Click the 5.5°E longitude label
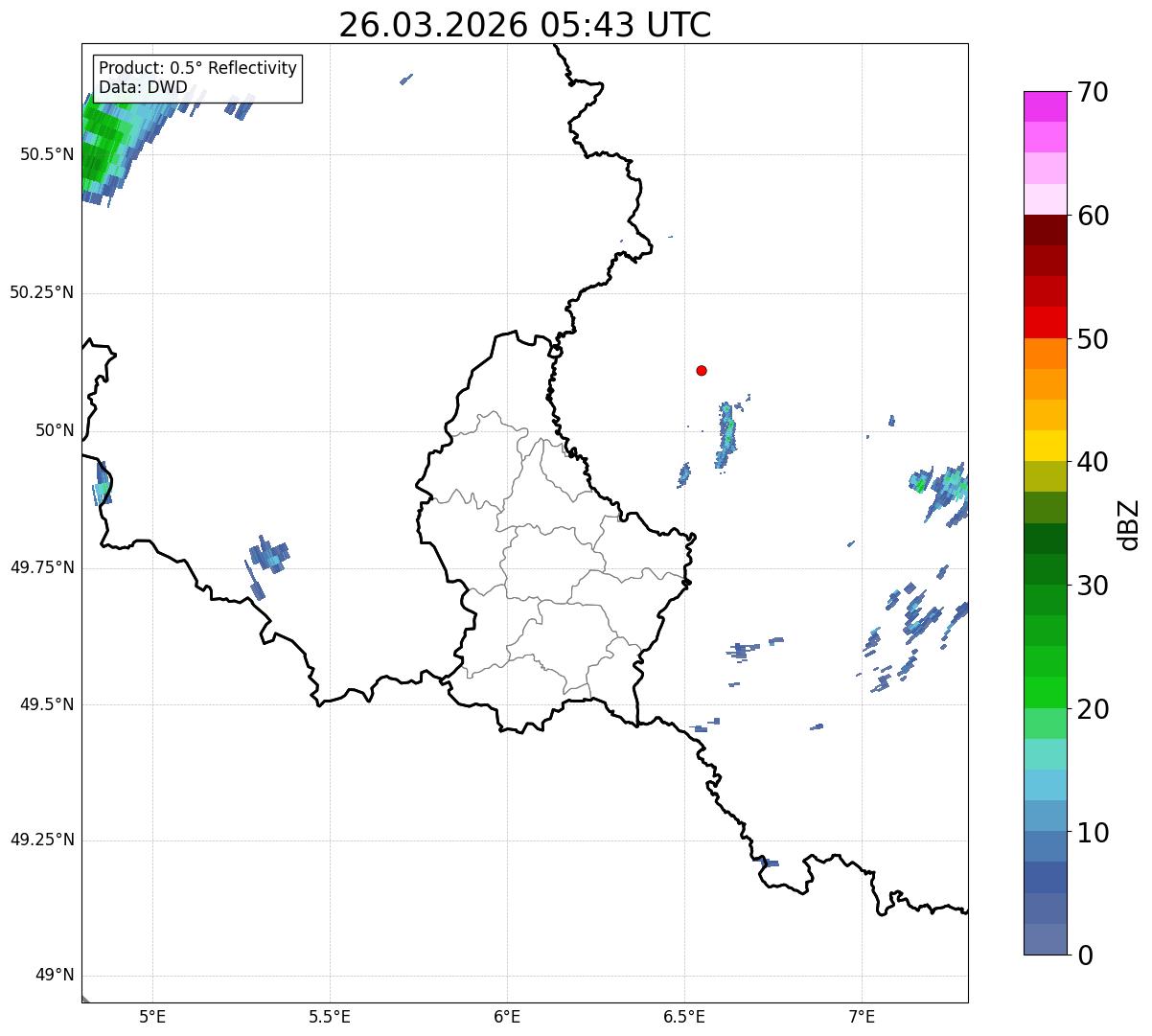The image size is (1152, 1036). (330, 1016)
